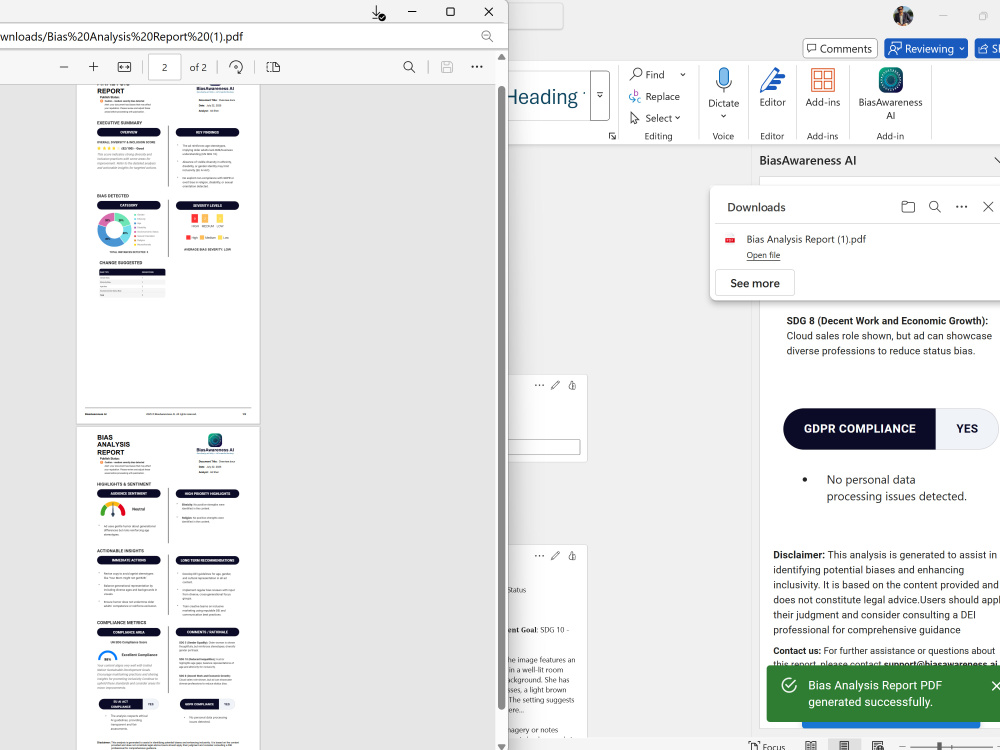The width and height of the screenshot is (1000, 750).
Task: Rotate the PDF page
Action: tap(236, 67)
